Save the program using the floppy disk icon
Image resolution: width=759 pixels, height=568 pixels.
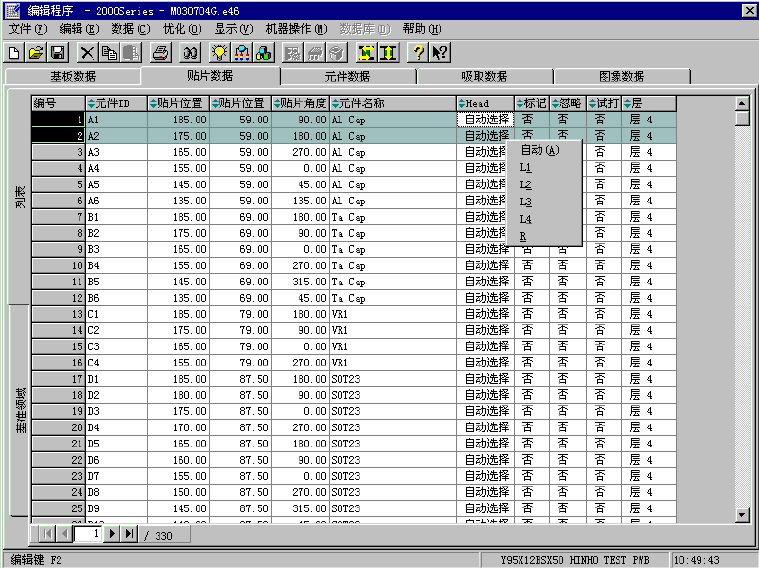57,53
